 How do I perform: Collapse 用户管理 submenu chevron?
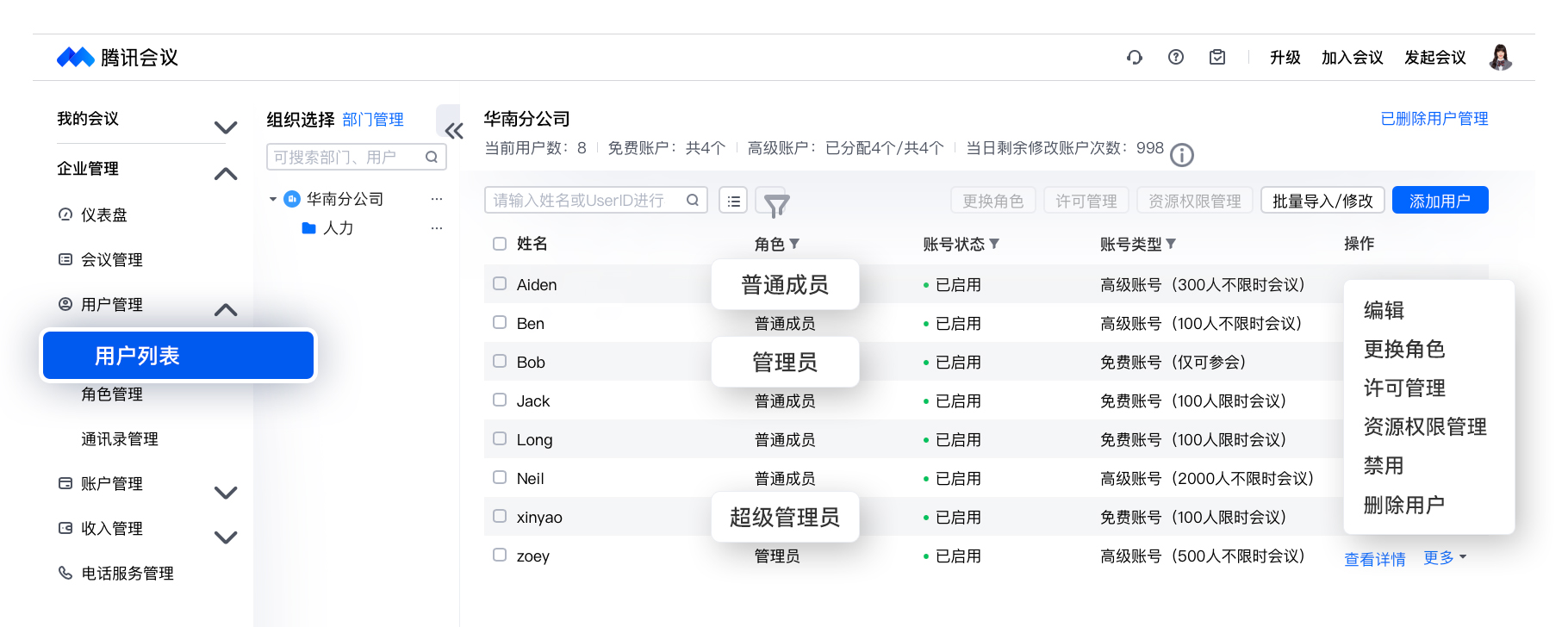(x=226, y=309)
